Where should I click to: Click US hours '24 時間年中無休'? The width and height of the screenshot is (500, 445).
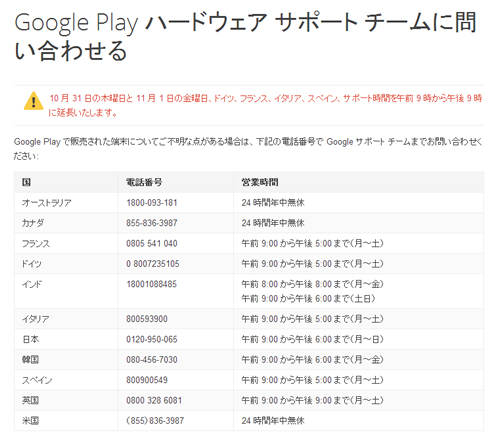[x=273, y=421]
